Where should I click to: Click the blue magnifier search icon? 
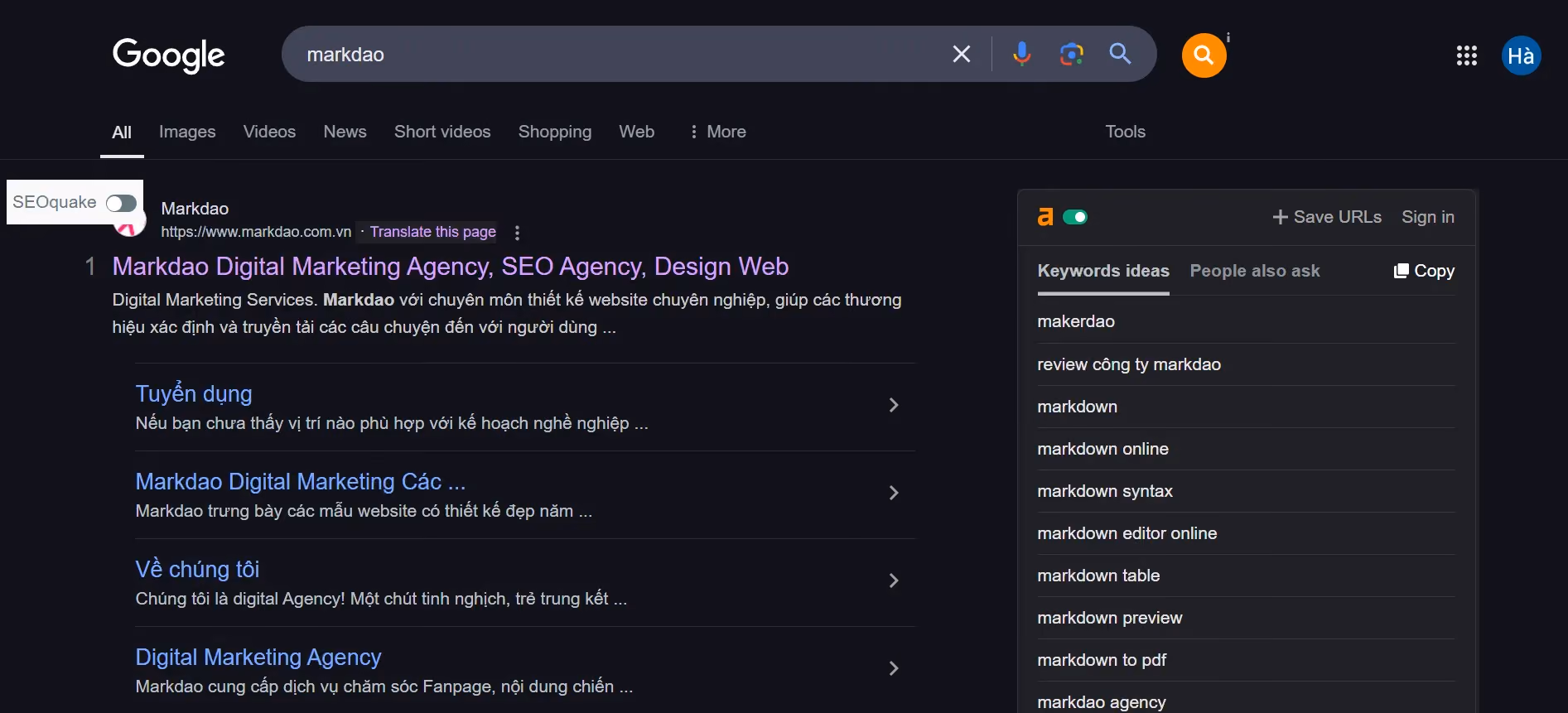[1120, 54]
